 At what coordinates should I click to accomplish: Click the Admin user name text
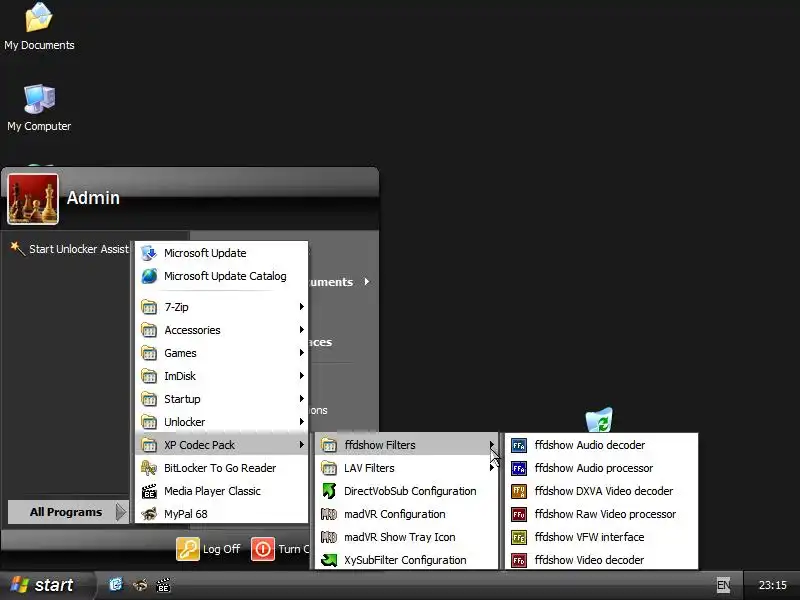[x=93, y=198]
